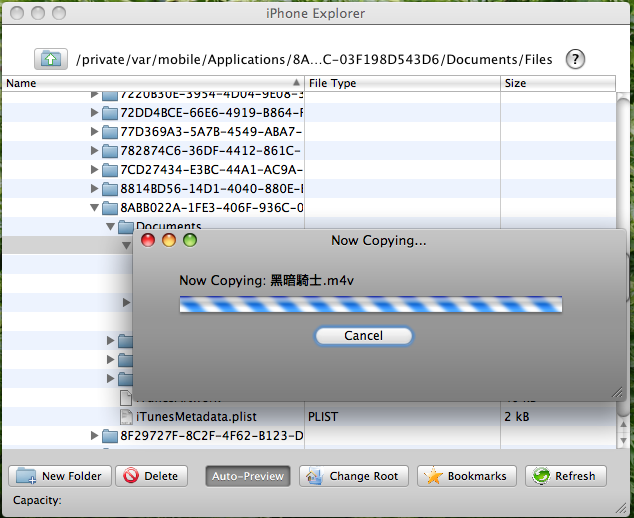Screen dimensions: 634x518
Task: Select the 7CD27434-E3BC-44A1-AC9A folder name
Action: point(211,169)
